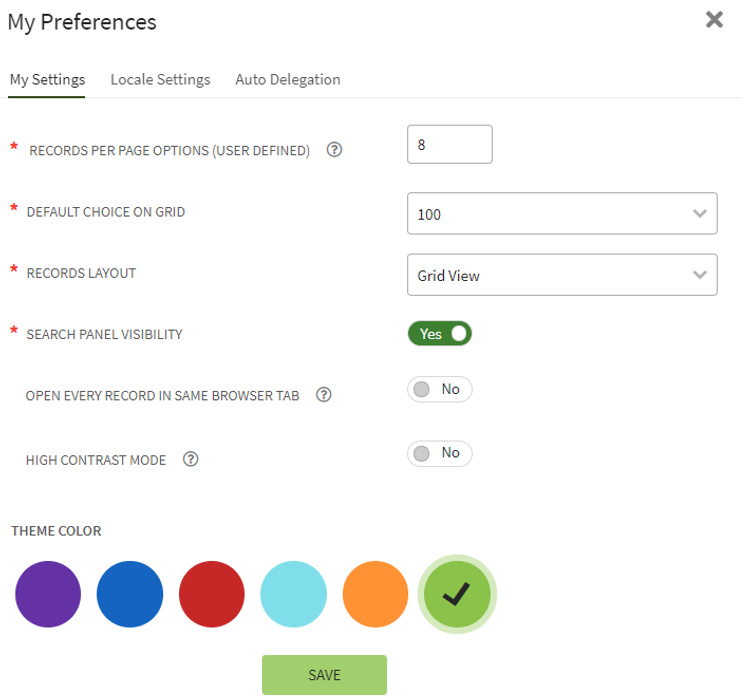Image resolution: width=750 pixels, height=700 pixels.
Task: Select the My Settings tab
Action: point(47,80)
